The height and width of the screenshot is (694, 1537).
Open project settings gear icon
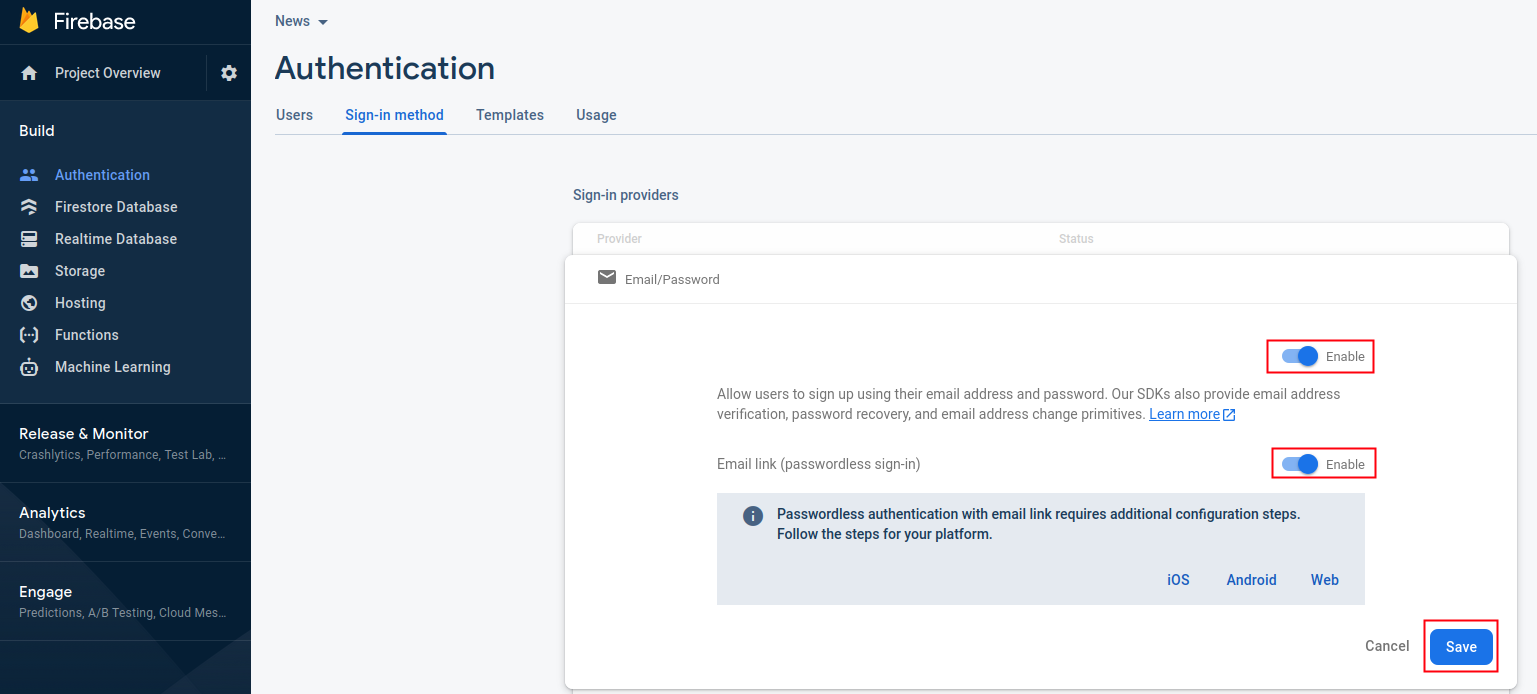[x=229, y=73]
